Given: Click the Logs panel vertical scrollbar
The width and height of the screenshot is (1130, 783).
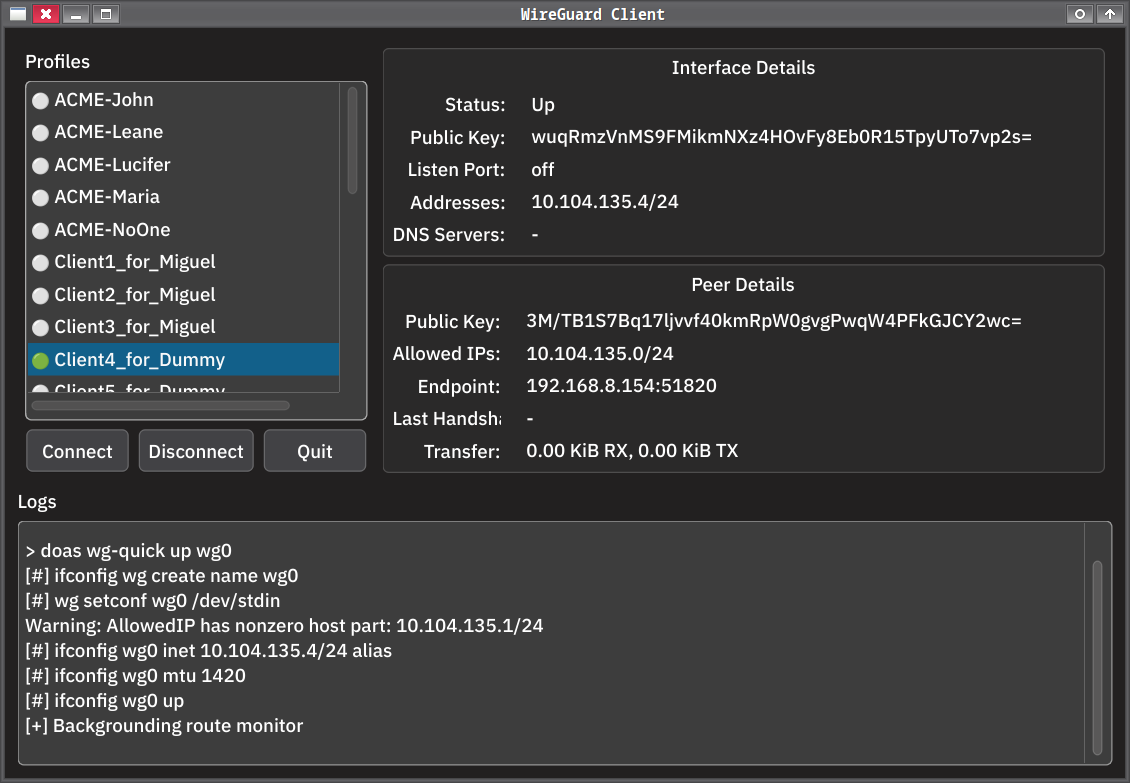Looking at the screenshot, I should tap(1098, 658).
